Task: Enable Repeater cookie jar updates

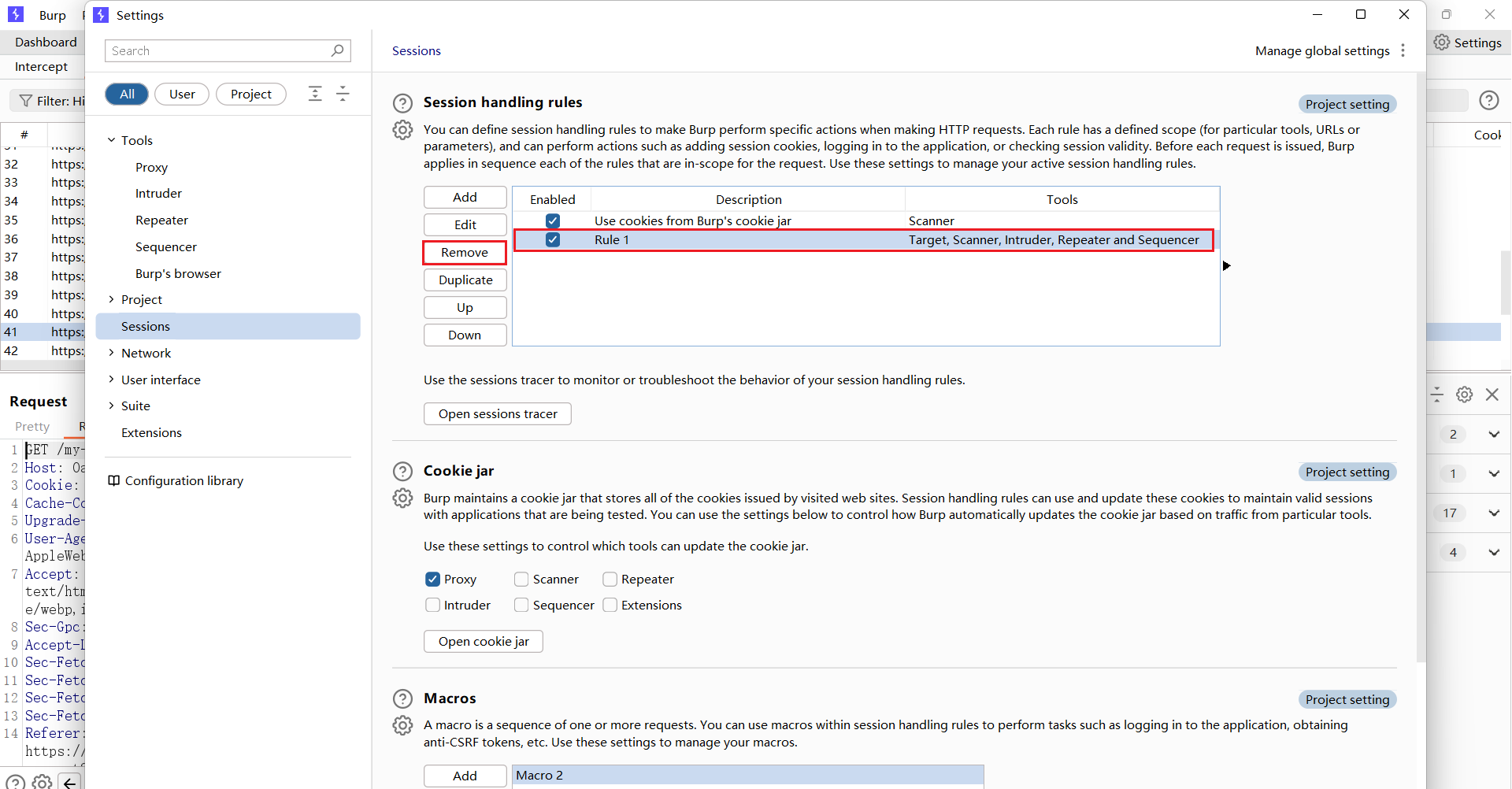Action: (610, 580)
